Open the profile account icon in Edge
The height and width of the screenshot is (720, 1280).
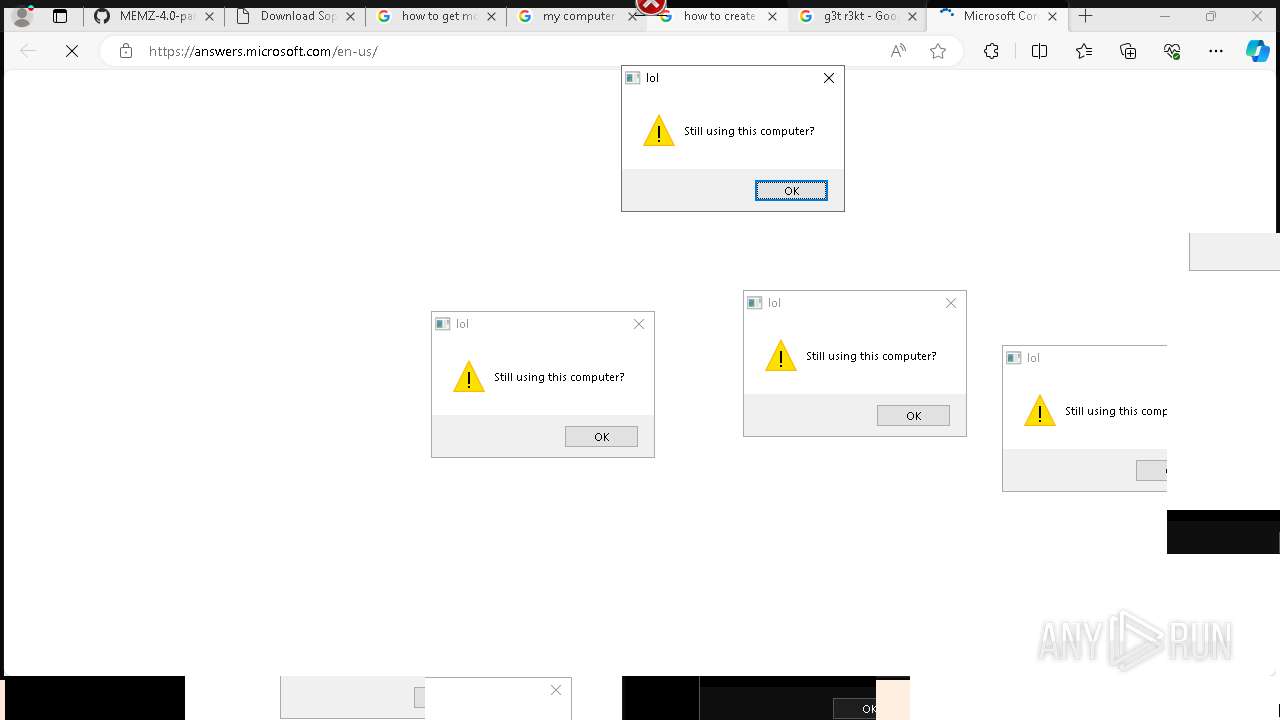pyautogui.click(x=22, y=16)
